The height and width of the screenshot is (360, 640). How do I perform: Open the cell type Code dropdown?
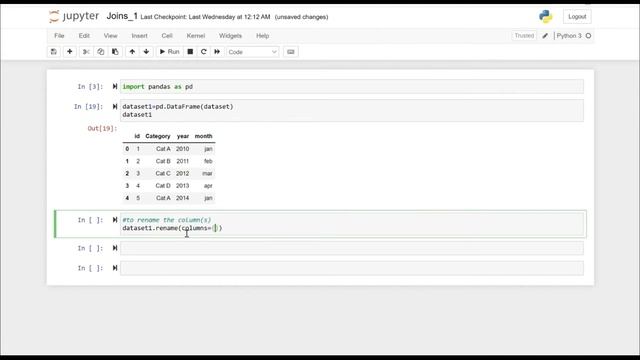tap(253, 52)
